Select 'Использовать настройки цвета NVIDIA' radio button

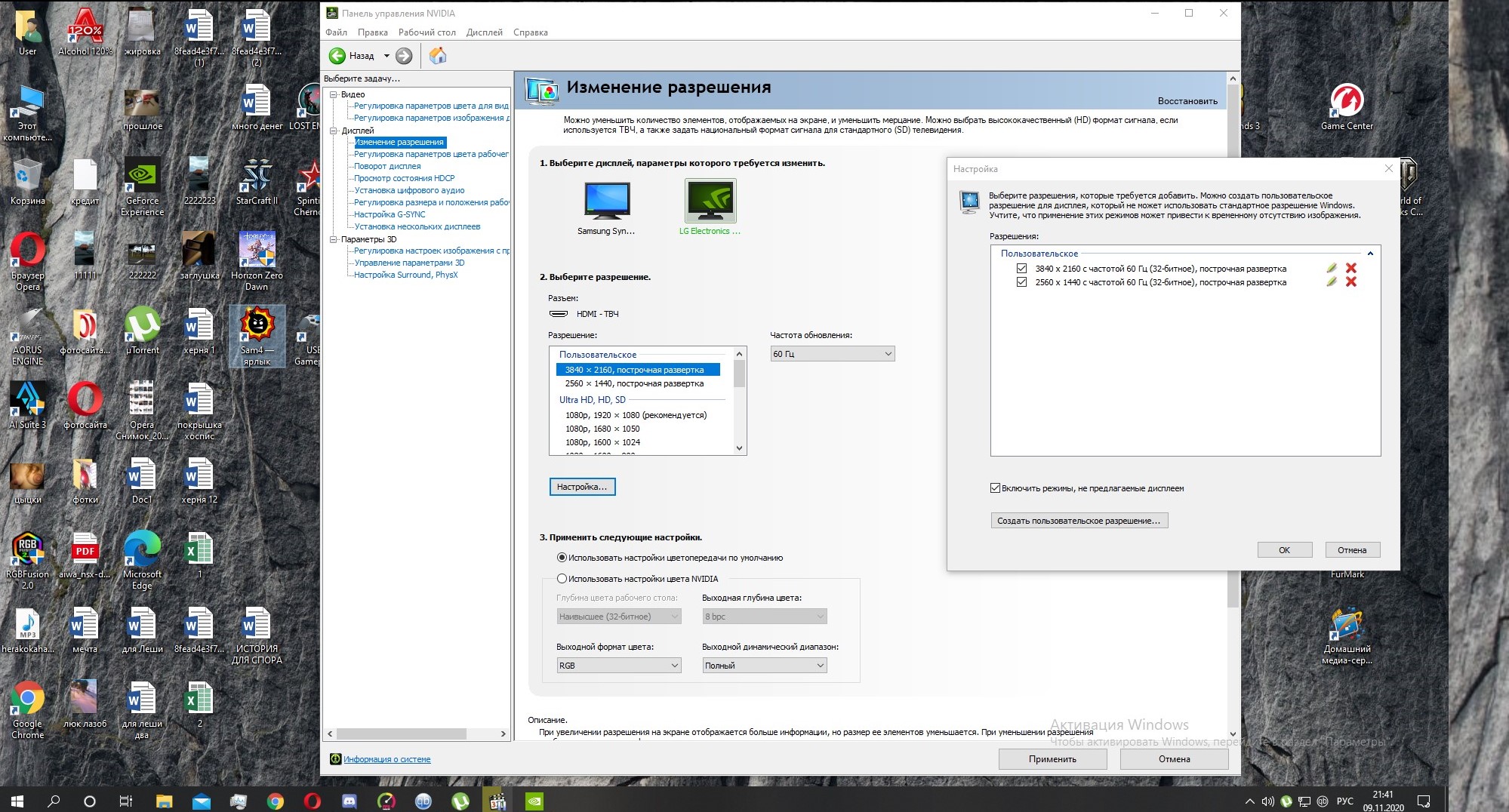562,579
